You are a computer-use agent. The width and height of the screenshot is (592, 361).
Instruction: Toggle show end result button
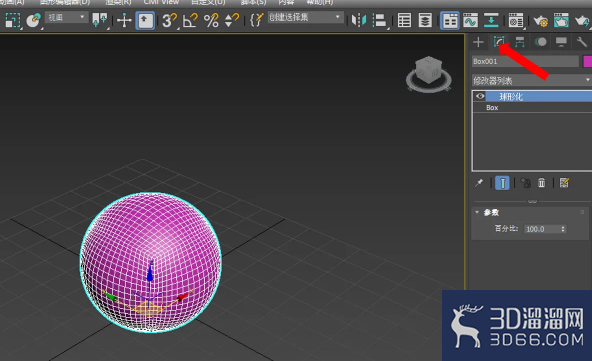tap(502, 183)
